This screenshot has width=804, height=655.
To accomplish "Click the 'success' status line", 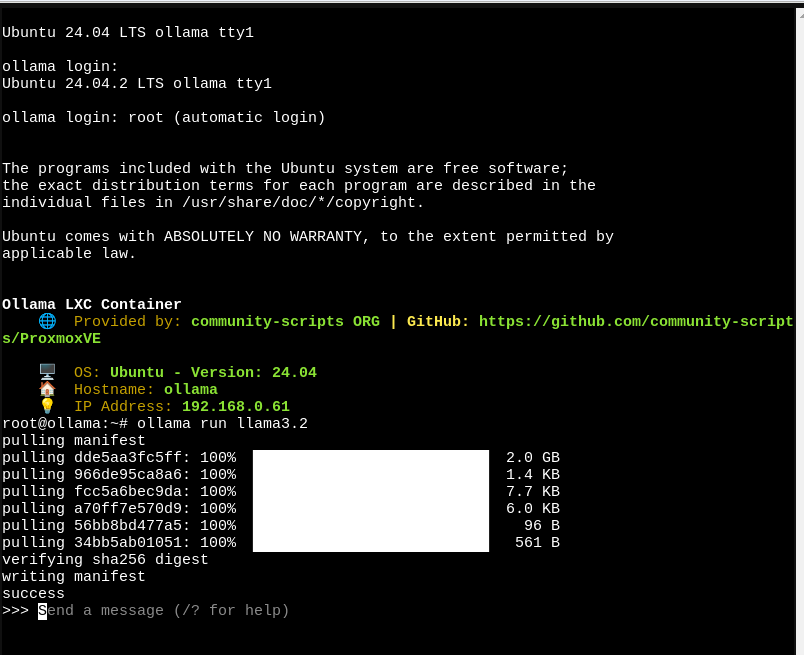I will coord(33,593).
